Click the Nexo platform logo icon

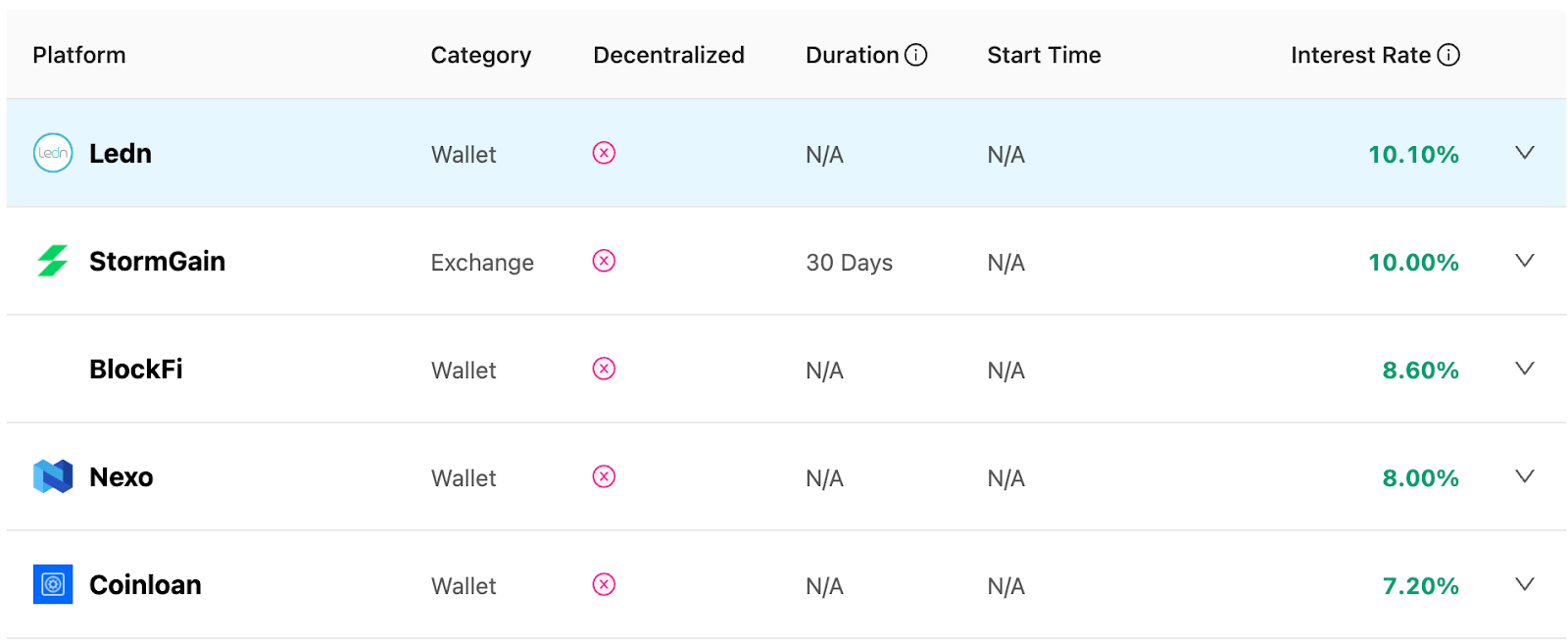tap(53, 476)
